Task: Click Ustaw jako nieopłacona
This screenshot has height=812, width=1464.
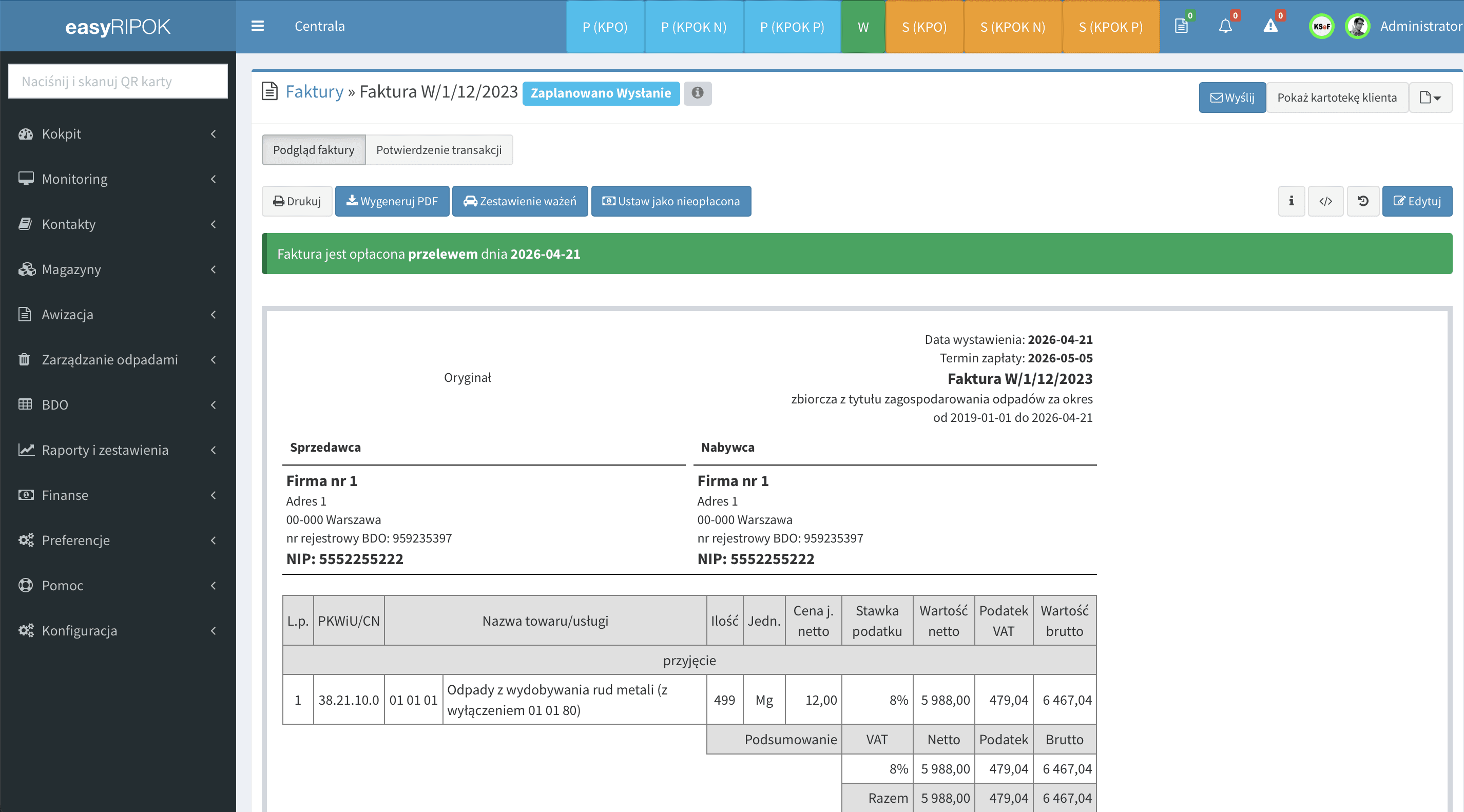Action: pyautogui.click(x=671, y=201)
